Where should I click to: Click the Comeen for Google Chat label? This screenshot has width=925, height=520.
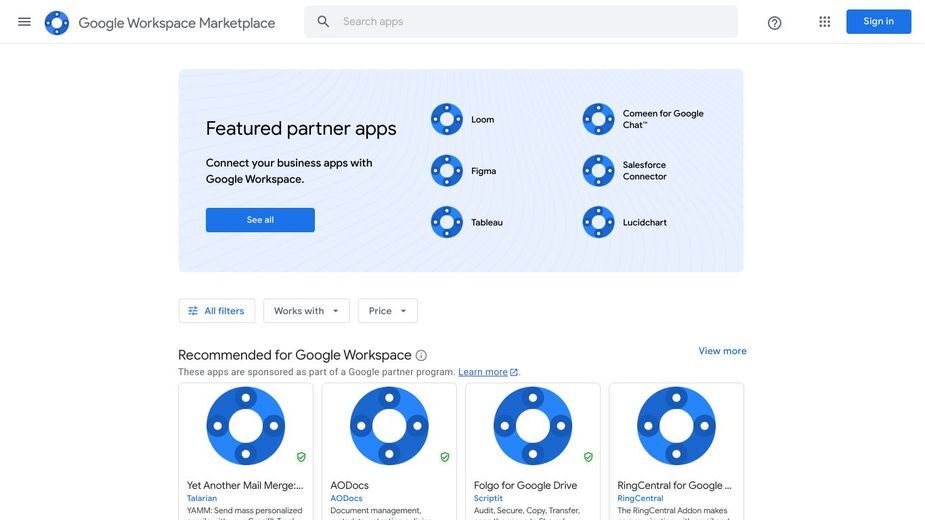663,119
